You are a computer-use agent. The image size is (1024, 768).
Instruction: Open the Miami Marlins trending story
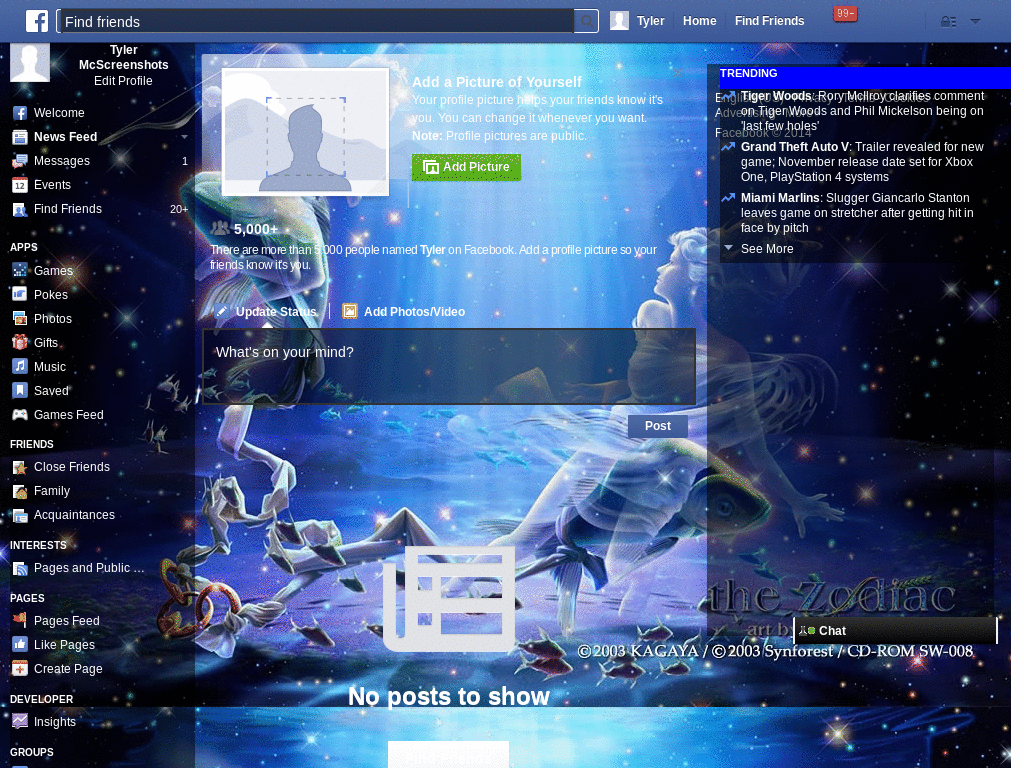pos(857,213)
